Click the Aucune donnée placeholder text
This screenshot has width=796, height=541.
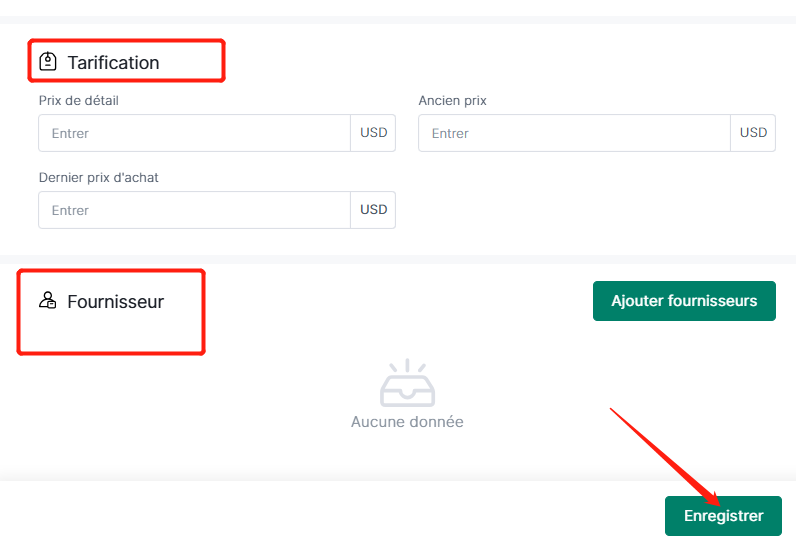click(x=407, y=422)
